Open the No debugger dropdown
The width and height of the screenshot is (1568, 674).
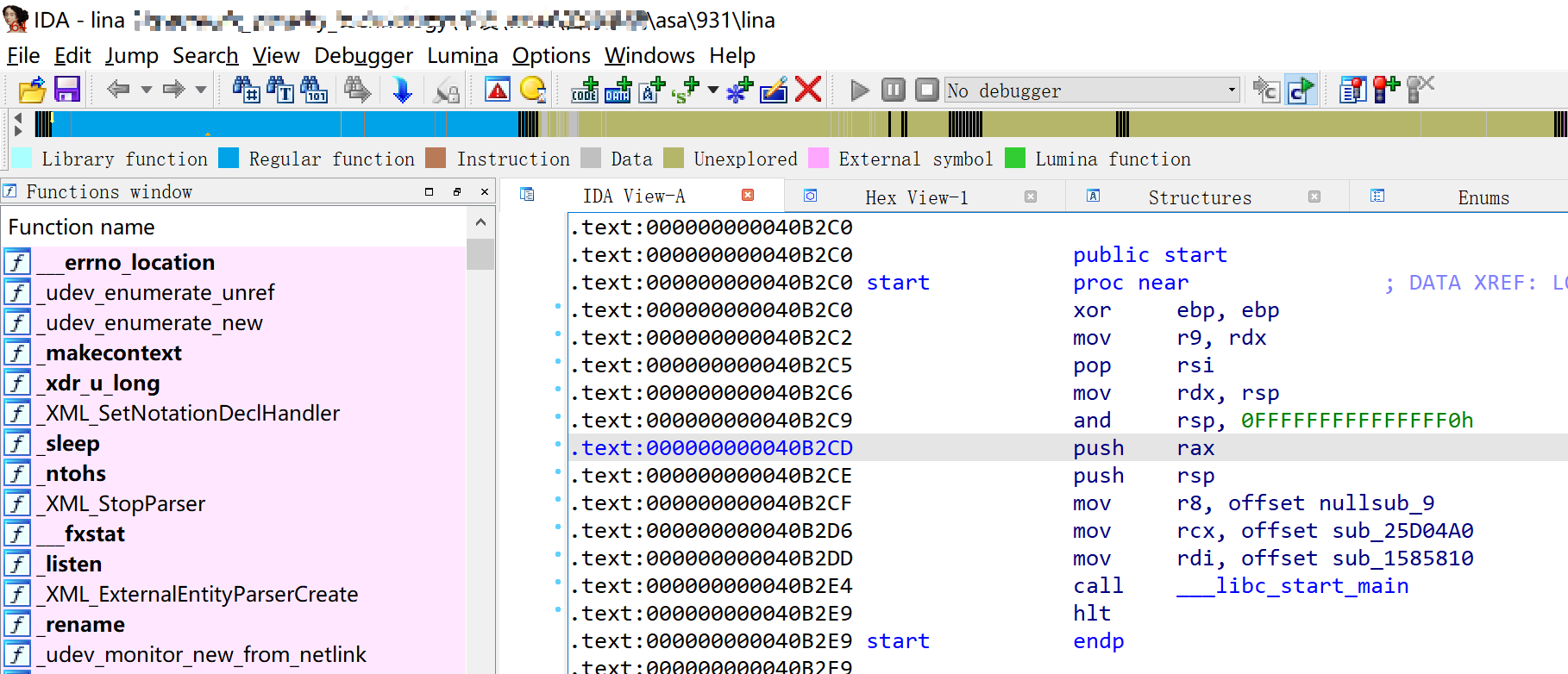1231,90
